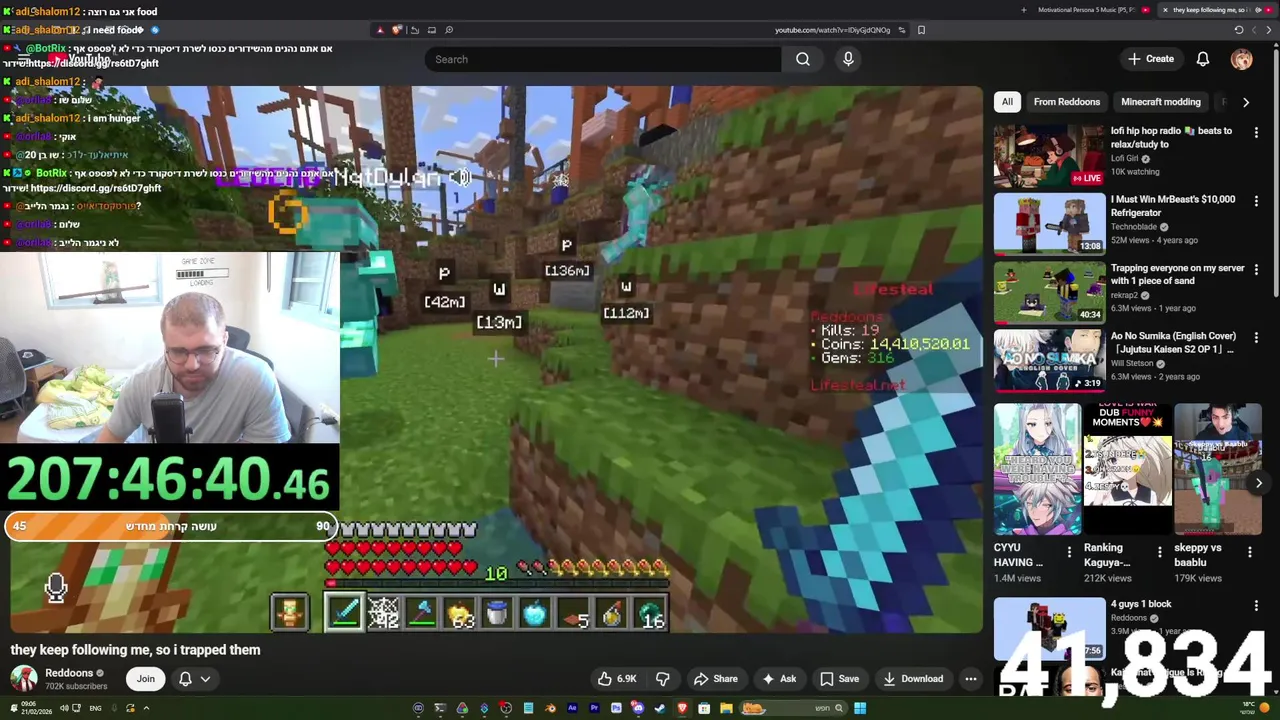Activate voice search microphone icon
1280x720 pixels.
[848, 59]
